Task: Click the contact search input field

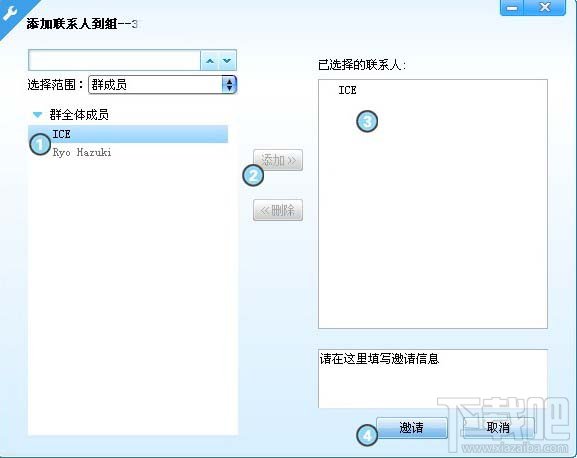Action: pyautogui.click(x=114, y=60)
